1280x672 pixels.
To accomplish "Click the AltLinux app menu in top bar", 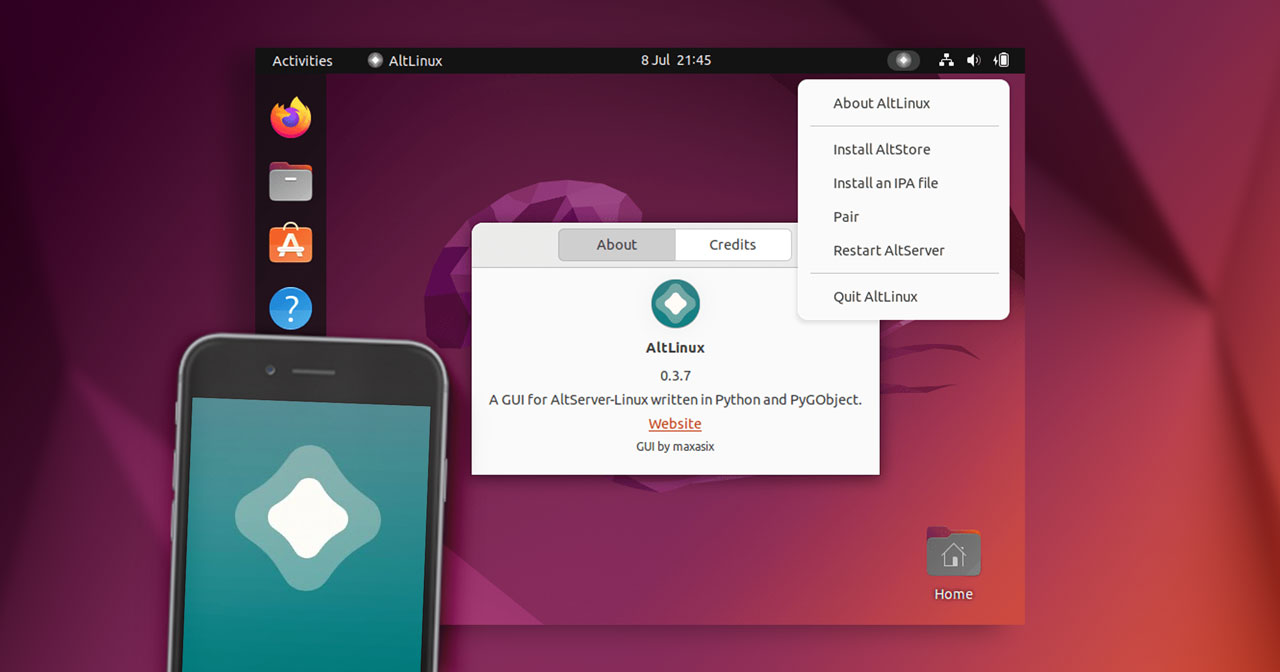I will tap(405, 61).
